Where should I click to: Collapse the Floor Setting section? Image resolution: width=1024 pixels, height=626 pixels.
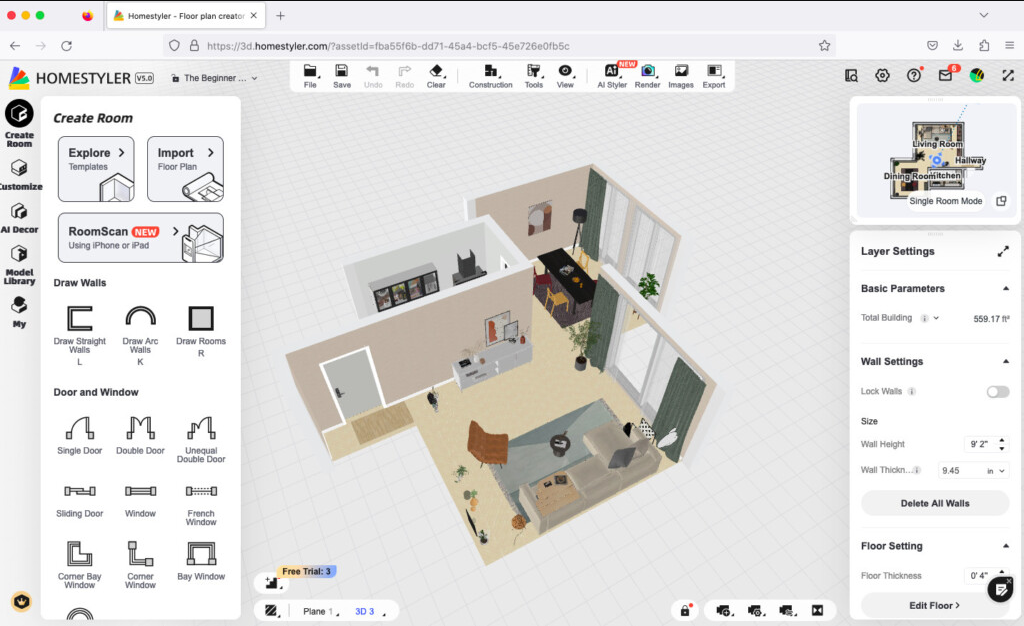point(1006,546)
